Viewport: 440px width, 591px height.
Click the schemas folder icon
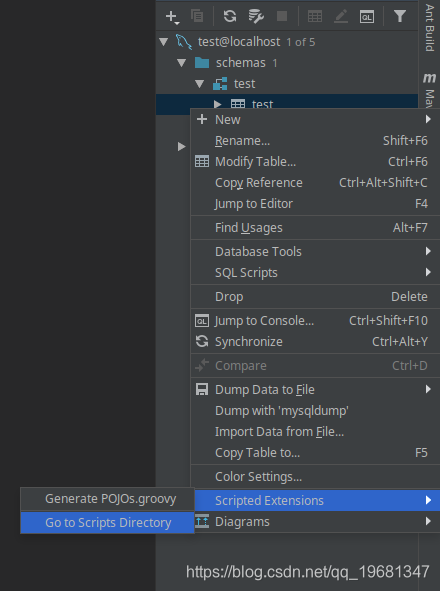click(x=202, y=63)
